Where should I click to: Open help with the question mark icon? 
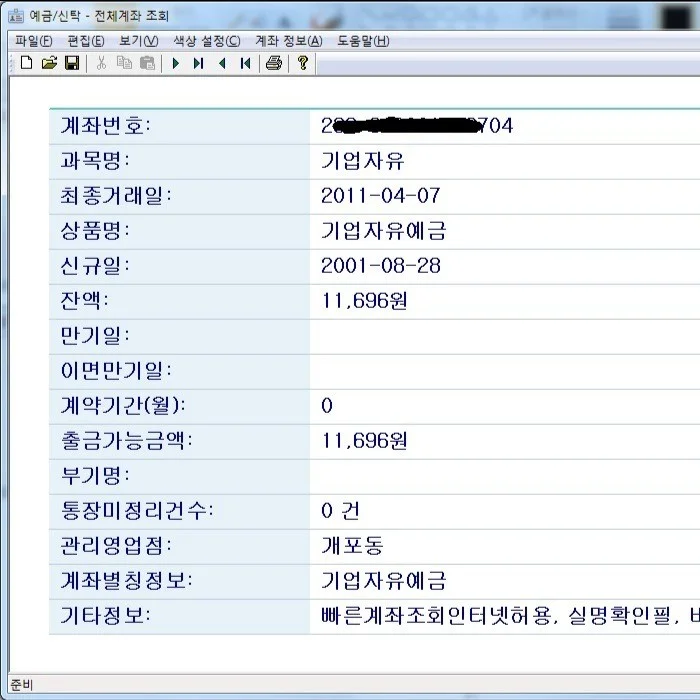click(x=303, y=63)
